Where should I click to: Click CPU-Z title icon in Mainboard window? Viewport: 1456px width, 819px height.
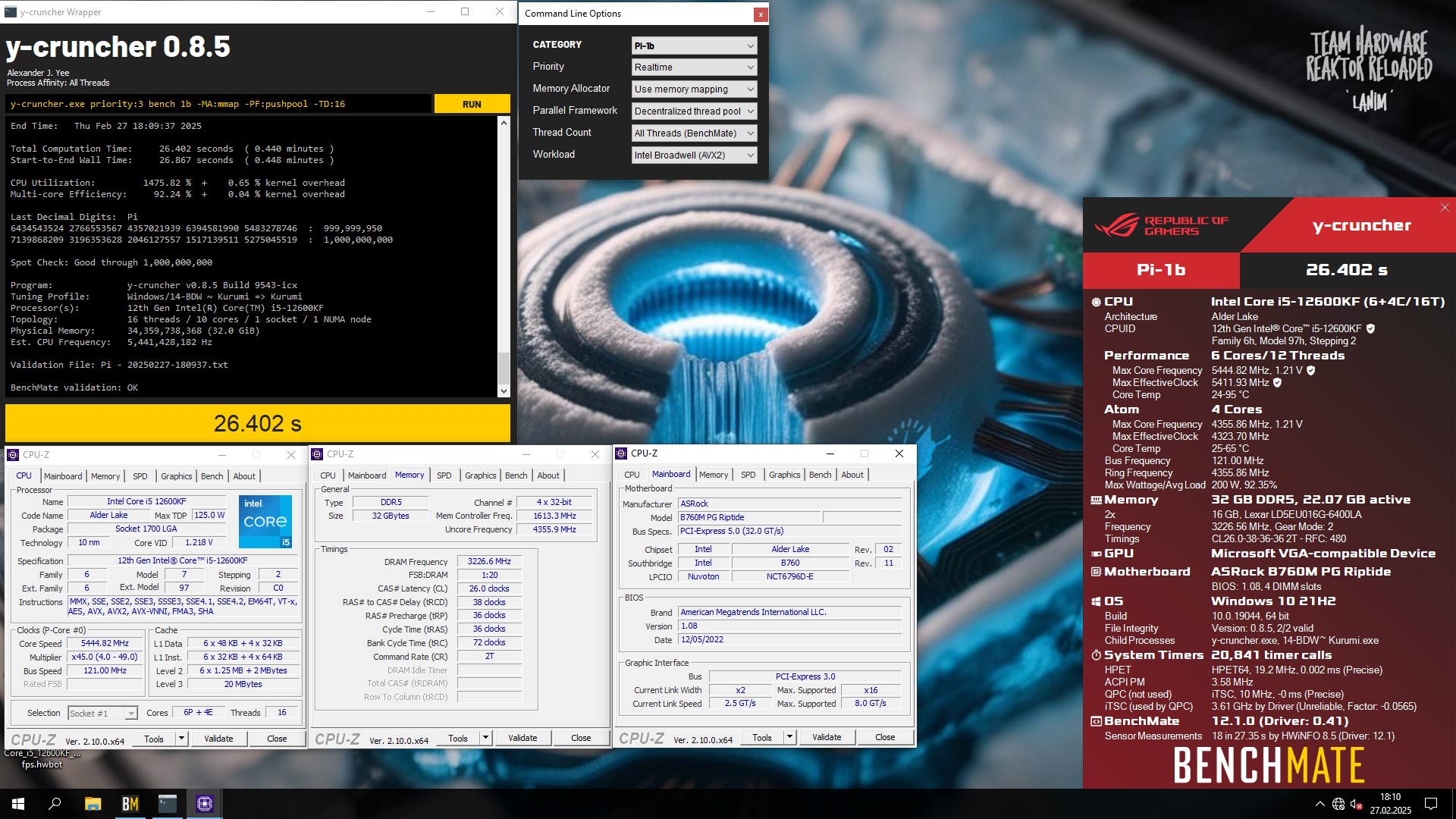[622, 453]
